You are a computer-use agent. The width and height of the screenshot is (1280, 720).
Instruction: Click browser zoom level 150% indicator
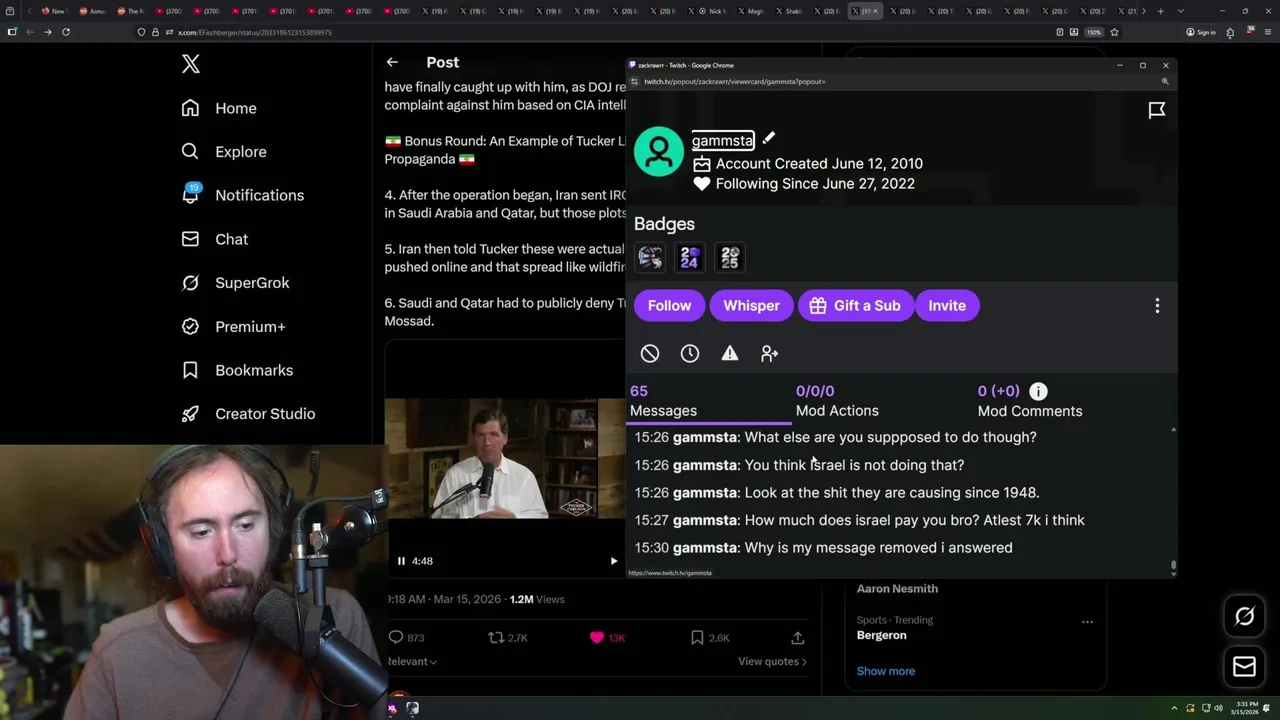[x=1094, y=32]
